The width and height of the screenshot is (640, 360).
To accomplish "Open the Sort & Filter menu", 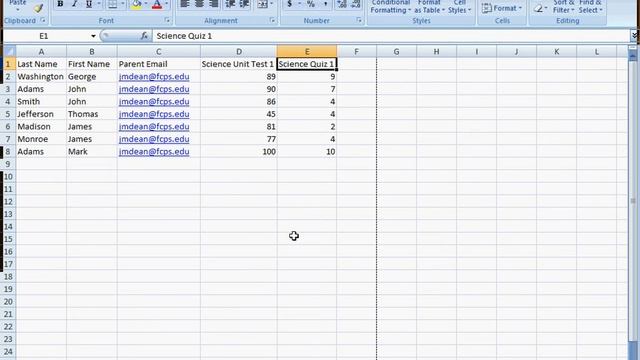I will click(564, 7).
